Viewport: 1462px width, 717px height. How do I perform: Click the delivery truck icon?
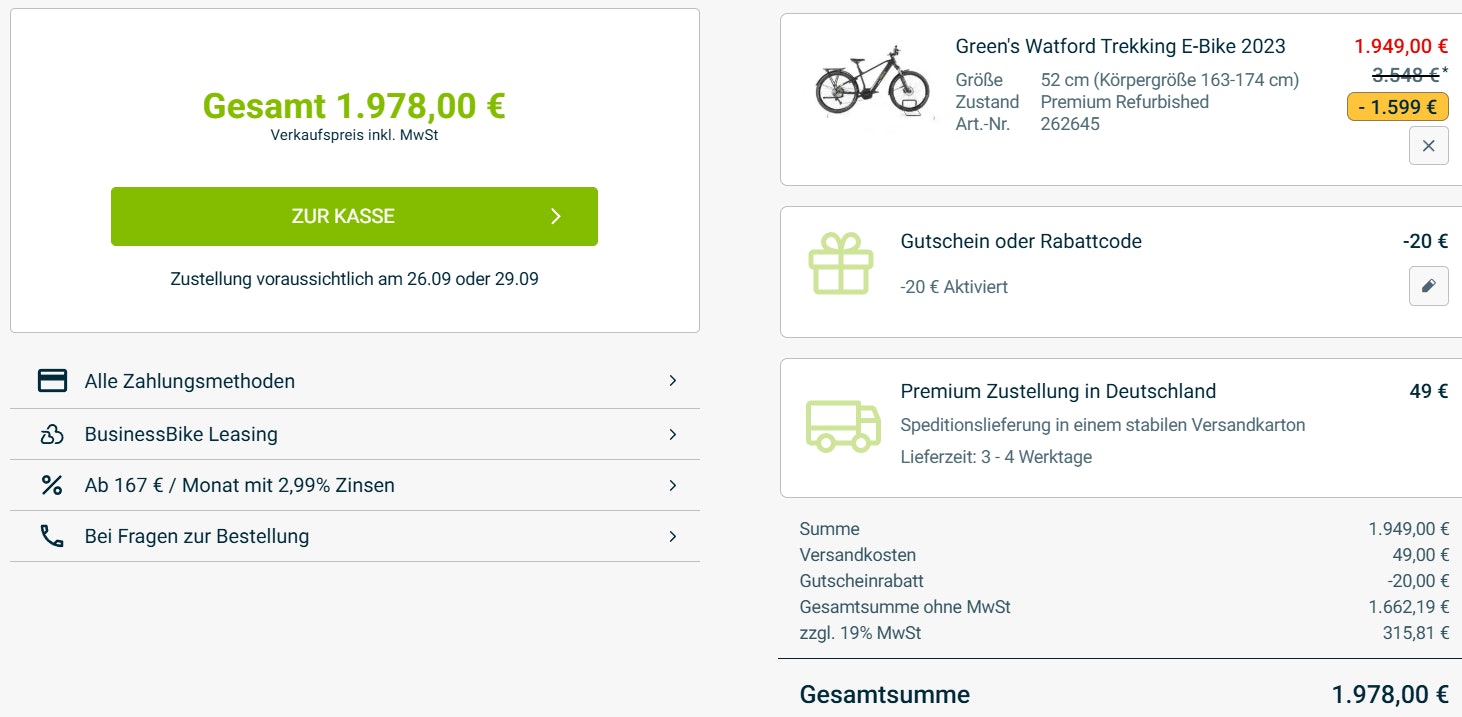pos(843,425)
